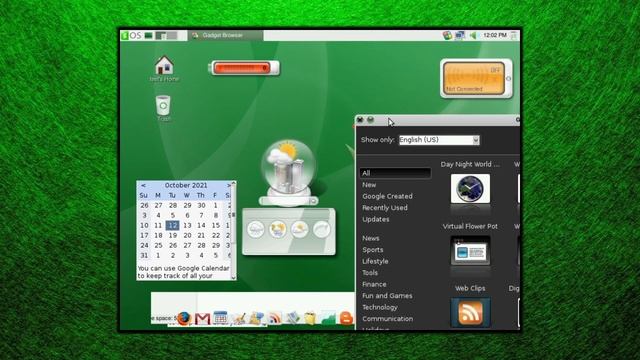Open the green finance chart dock icon

(328, 318)
